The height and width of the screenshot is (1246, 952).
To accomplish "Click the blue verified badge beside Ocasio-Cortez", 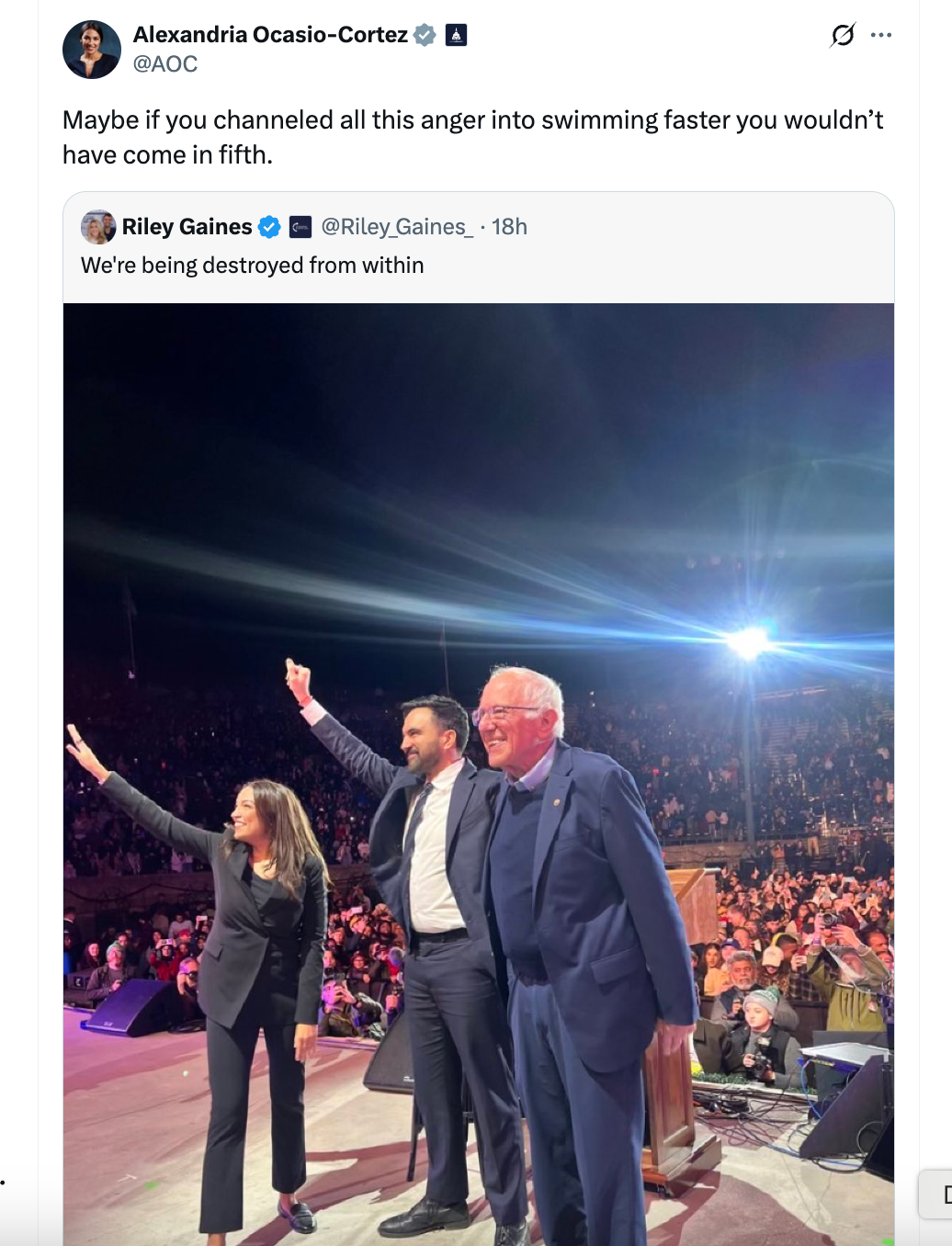I will [425, 35].
